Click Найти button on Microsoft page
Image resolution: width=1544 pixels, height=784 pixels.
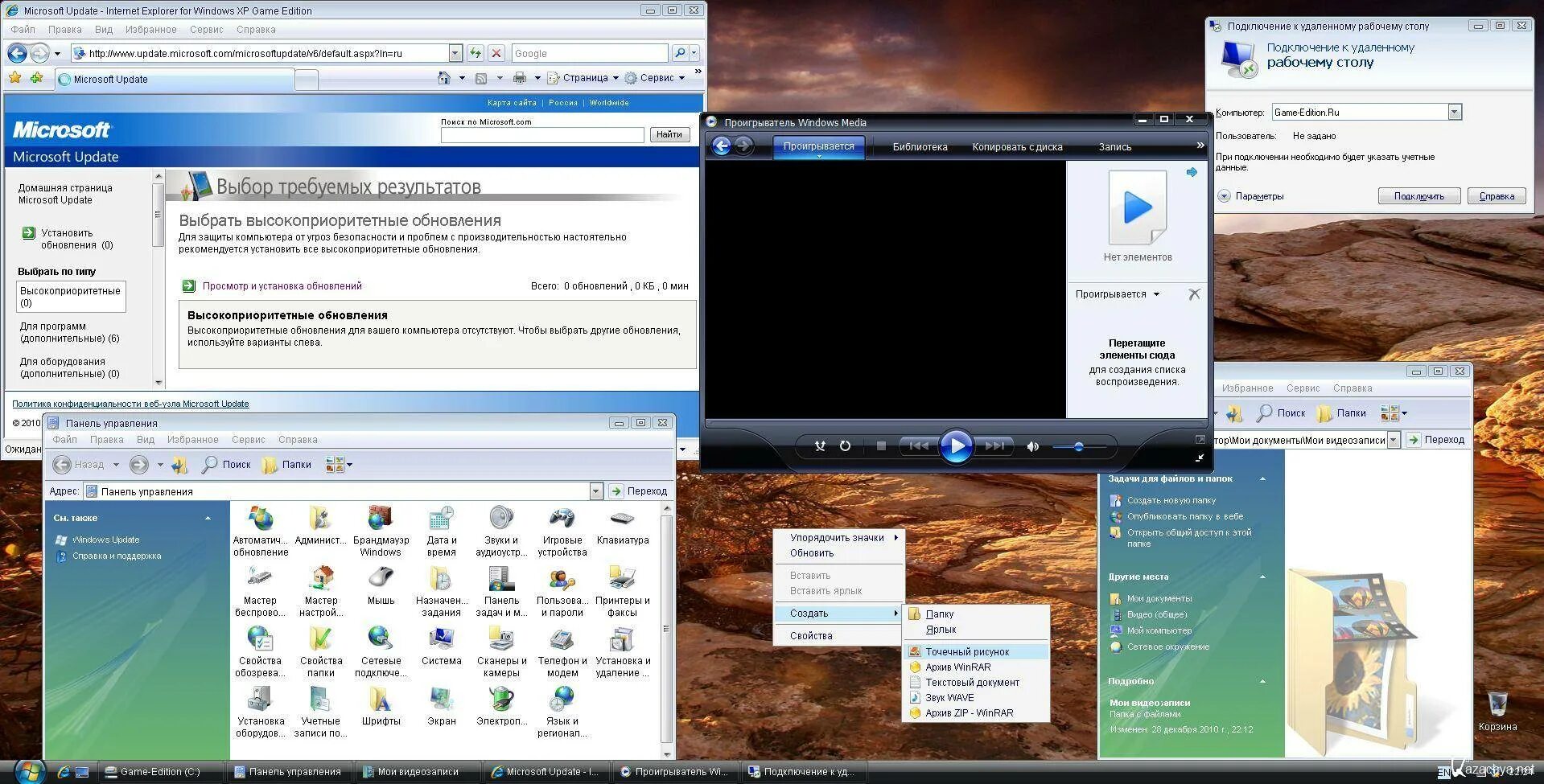tap(669, 135)
